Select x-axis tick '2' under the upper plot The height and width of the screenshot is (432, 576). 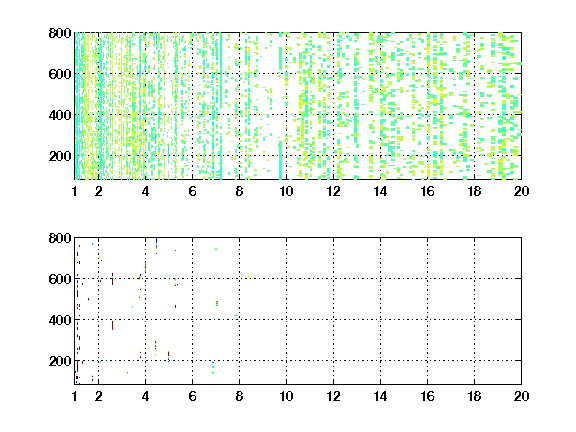[x=98, y=191]
